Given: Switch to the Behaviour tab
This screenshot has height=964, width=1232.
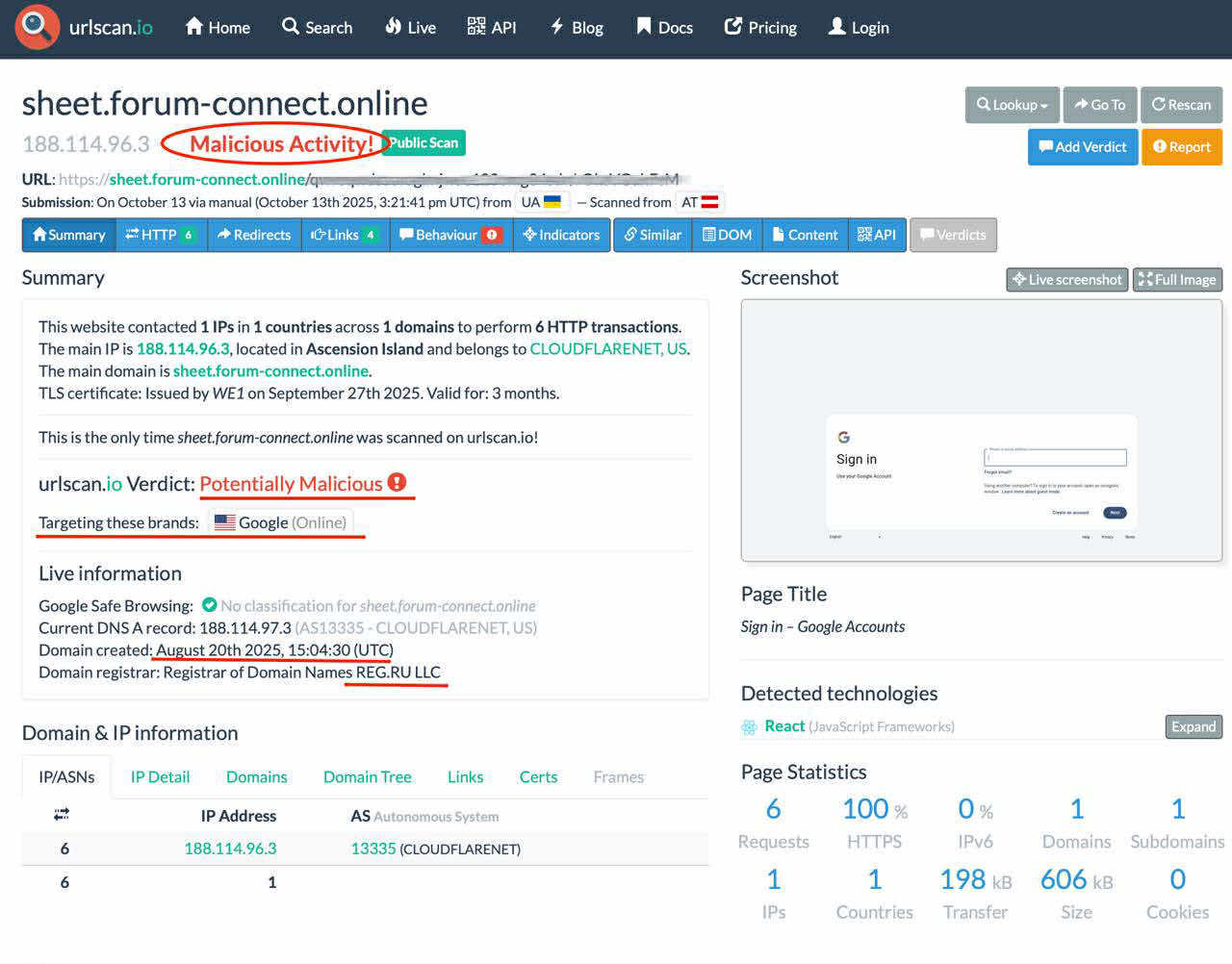Looking at the screenshot, I should (450, 235).
